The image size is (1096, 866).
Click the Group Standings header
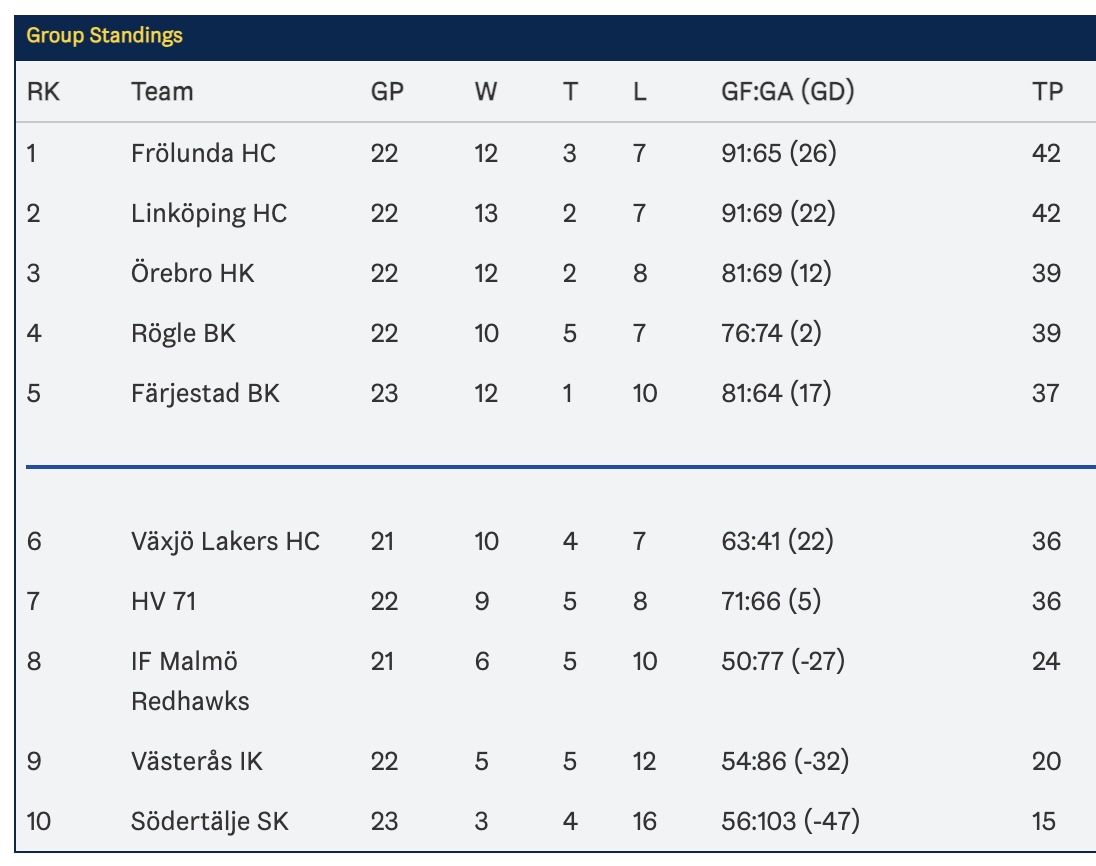point(105,36)
